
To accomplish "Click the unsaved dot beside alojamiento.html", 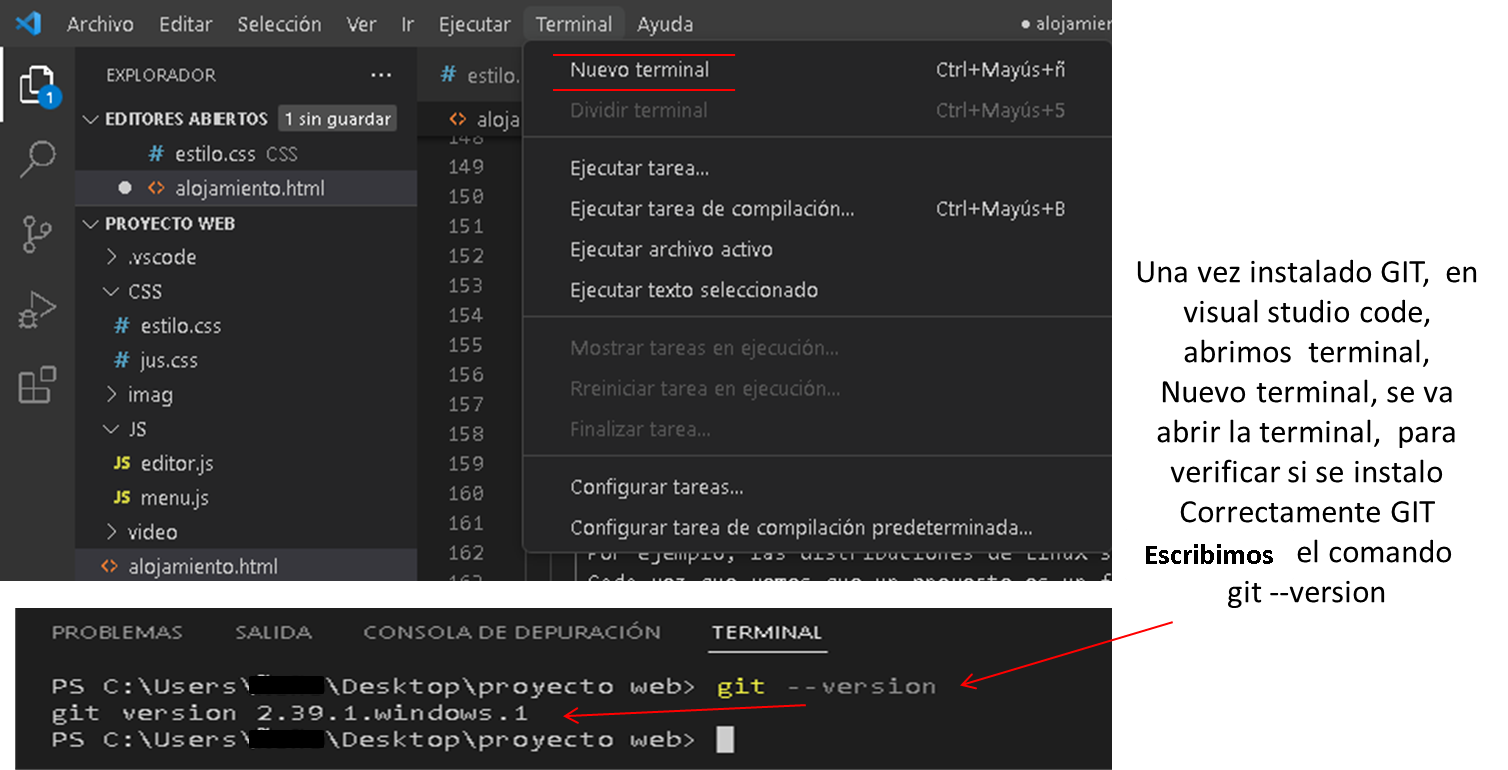I will tap(124, 188).
